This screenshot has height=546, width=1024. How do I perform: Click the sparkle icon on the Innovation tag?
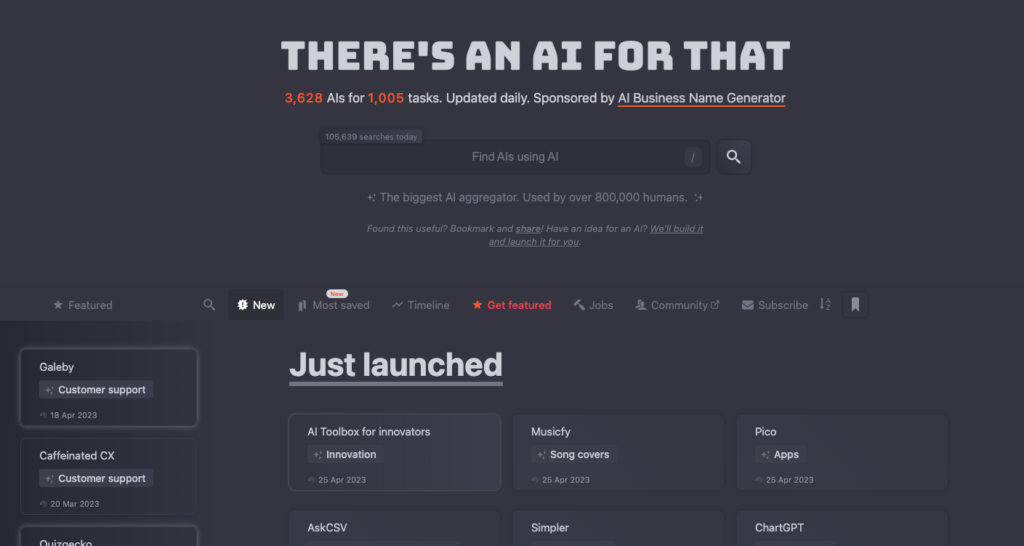(x=317, y=455)
